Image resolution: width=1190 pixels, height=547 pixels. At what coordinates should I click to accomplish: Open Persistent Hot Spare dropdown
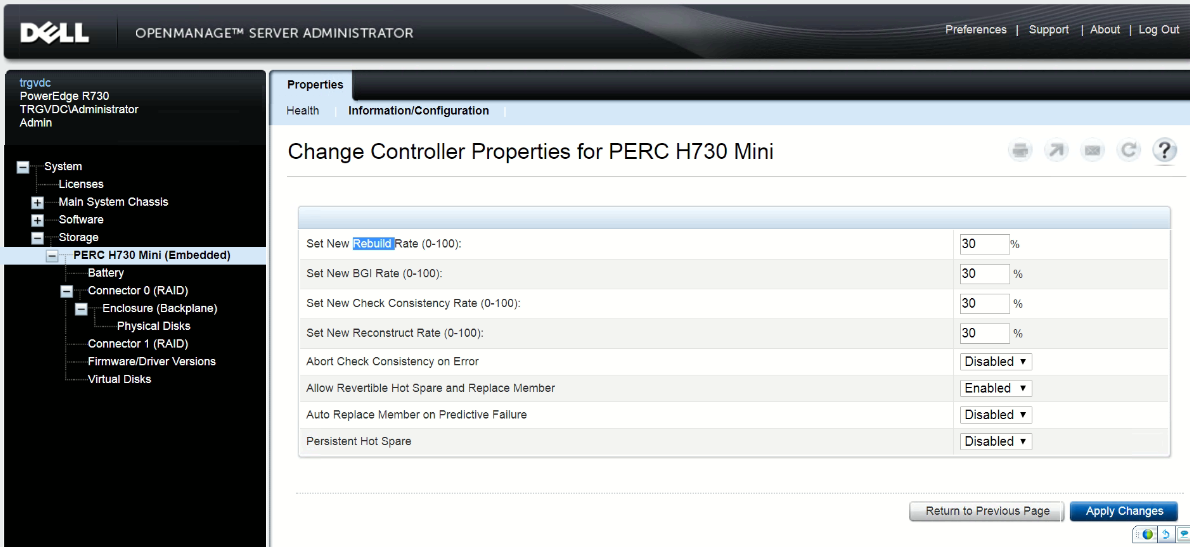pyautogui.click(x=996, y=441)
